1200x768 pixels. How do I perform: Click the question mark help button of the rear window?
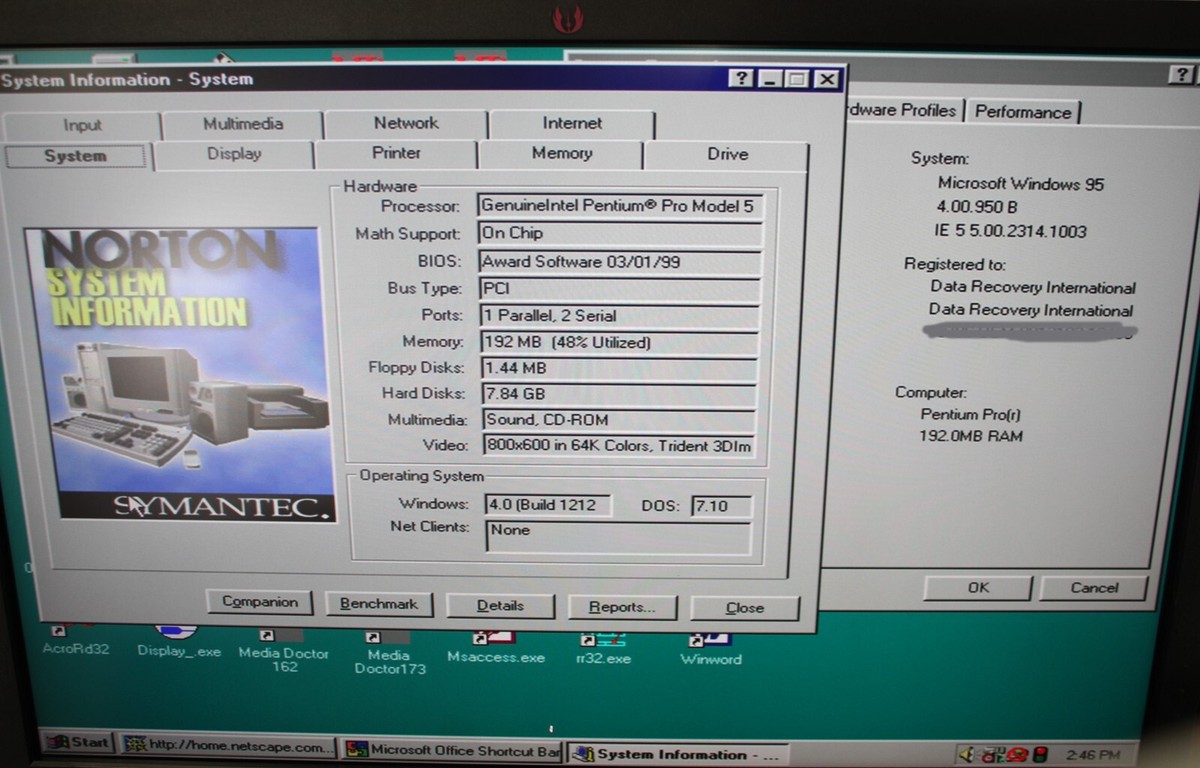[1181, 76]
